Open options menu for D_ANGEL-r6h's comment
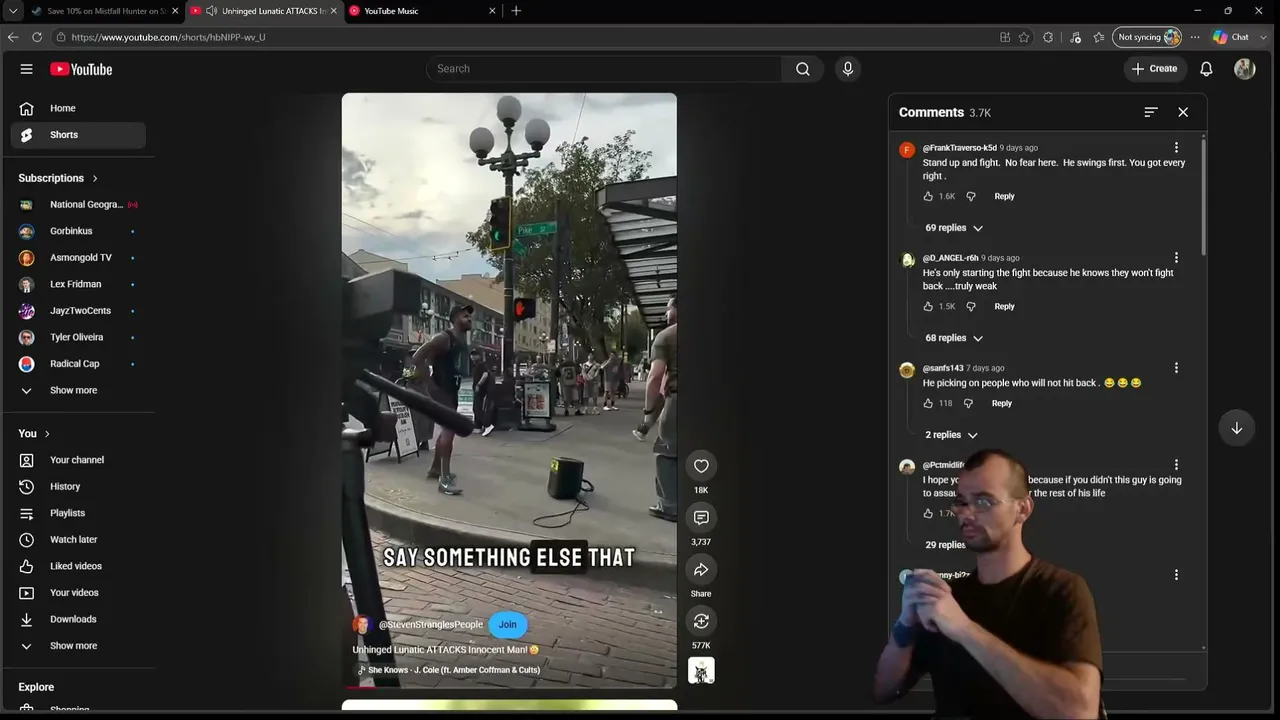Viewport: 1280px width, 720px height. click(x=1176, y=258)
